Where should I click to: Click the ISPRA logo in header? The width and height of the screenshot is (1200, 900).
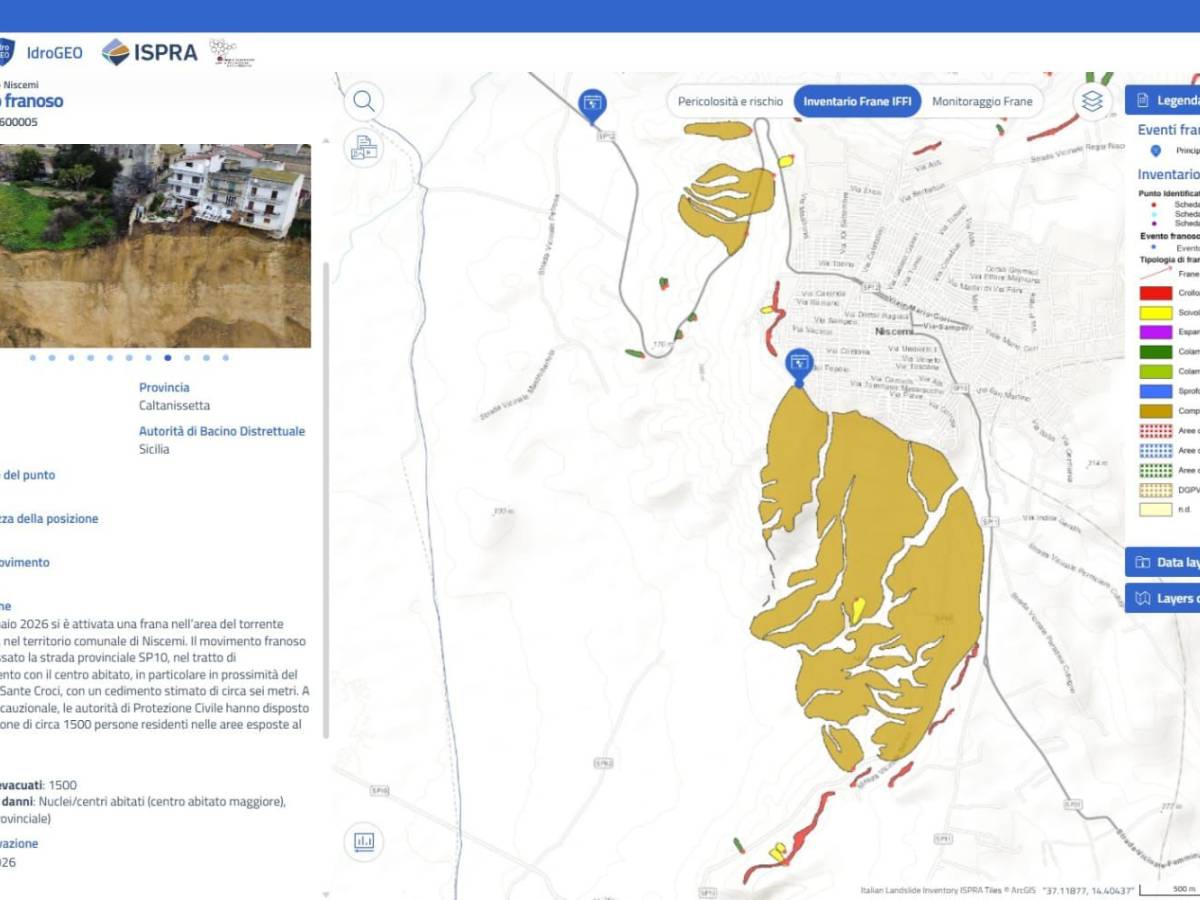coord(150,53)
